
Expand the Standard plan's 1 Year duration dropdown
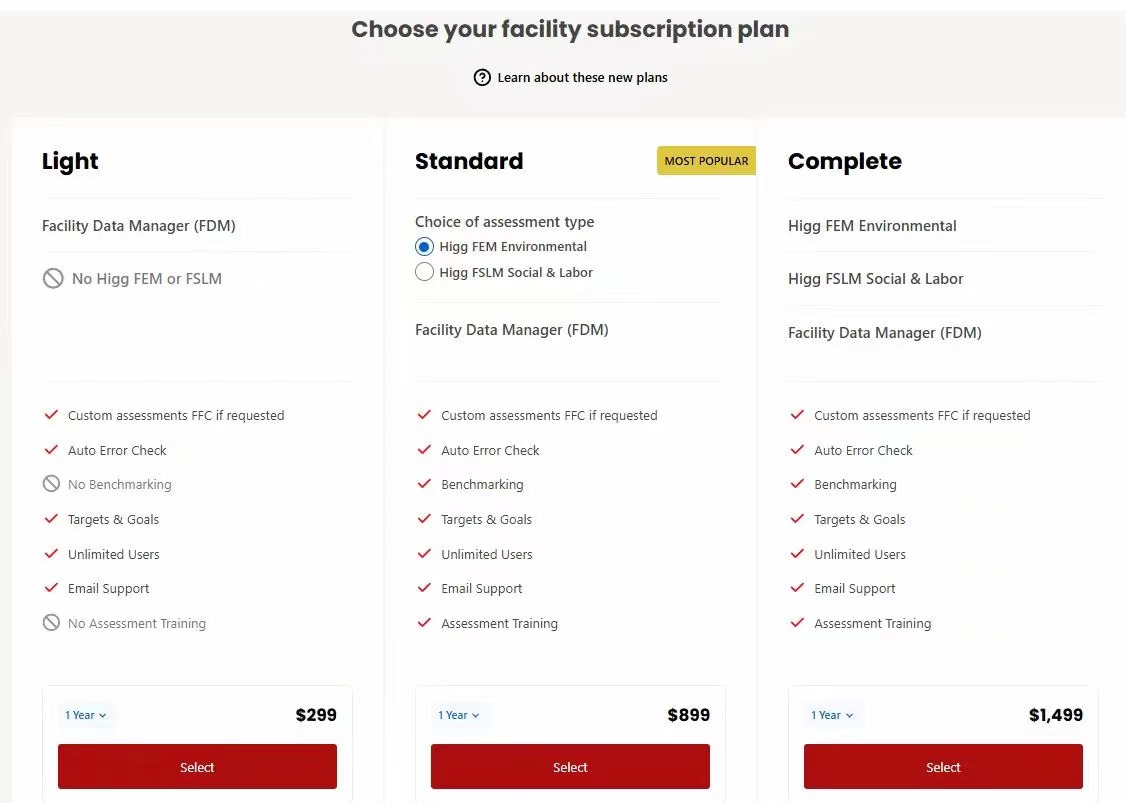[x=459, y=715]
